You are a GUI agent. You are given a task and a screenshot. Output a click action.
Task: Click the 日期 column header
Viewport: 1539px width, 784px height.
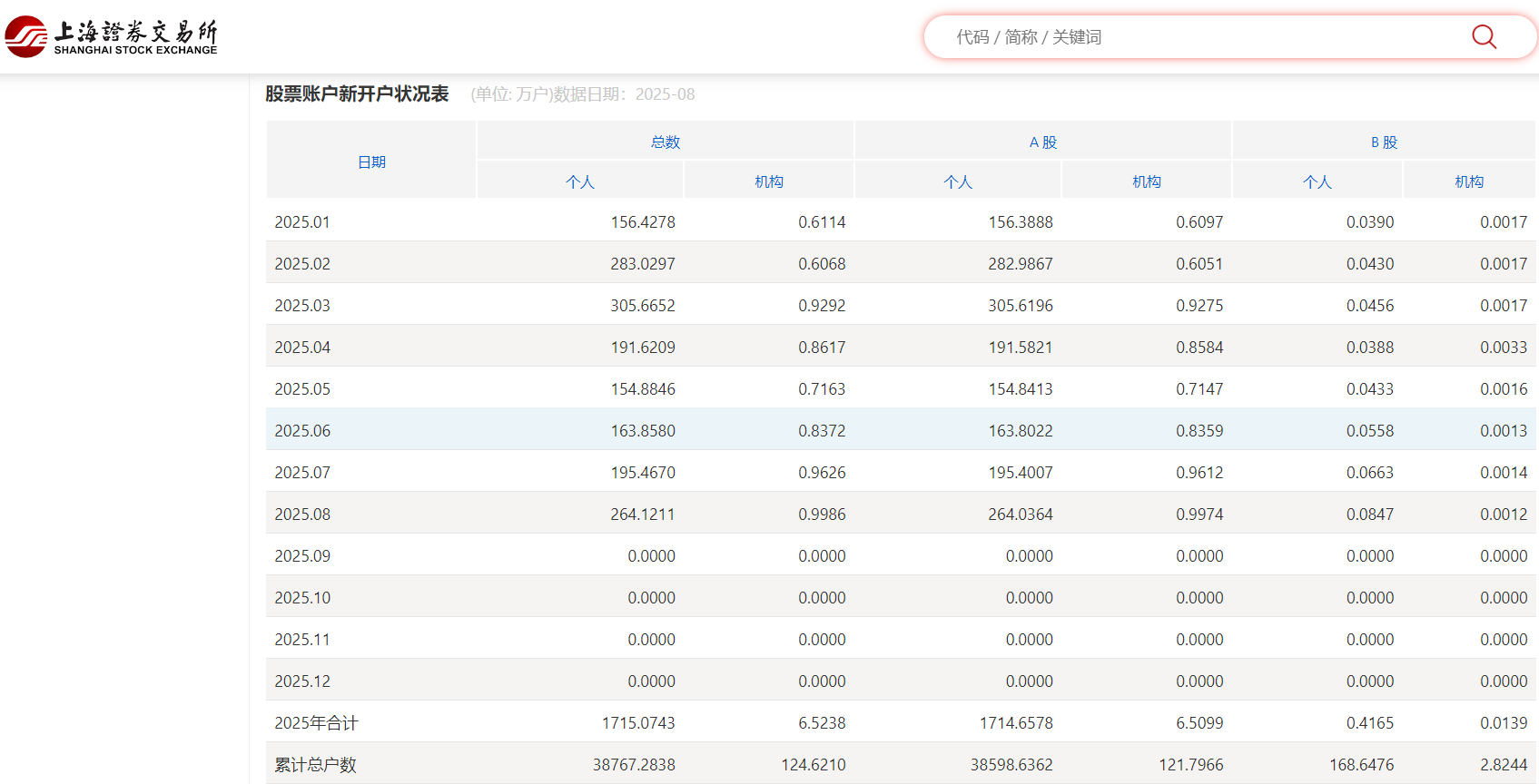coord(371,162)
